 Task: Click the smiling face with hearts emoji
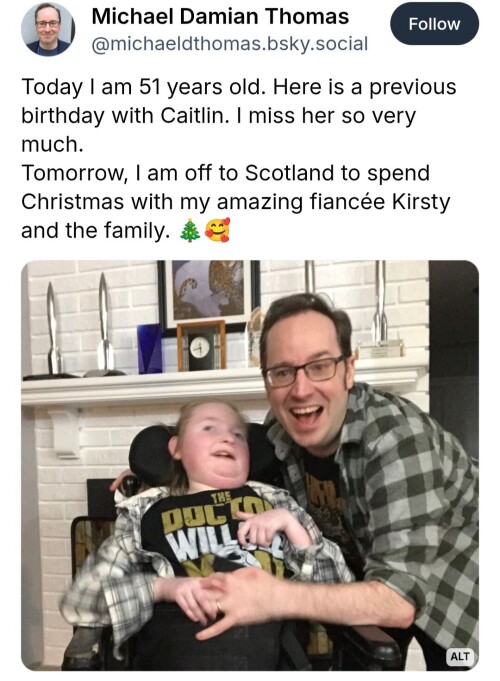pyautogui.click(x=217, y=230)
